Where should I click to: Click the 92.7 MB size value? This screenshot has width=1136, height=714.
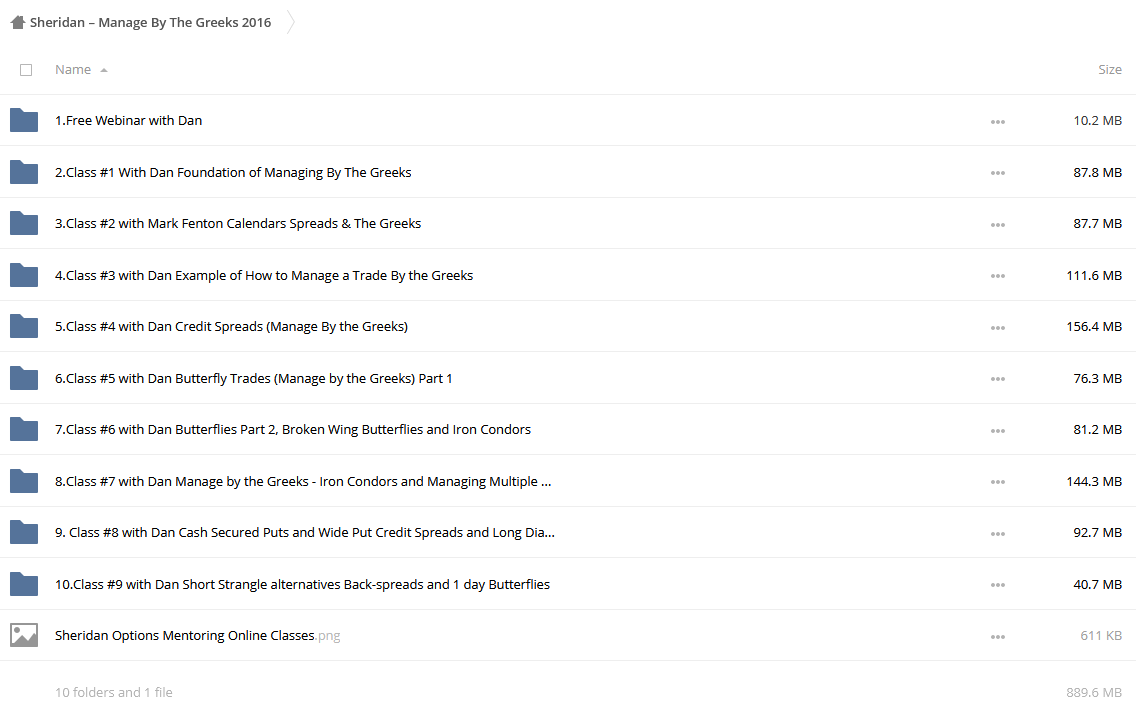coord(1098,532)
